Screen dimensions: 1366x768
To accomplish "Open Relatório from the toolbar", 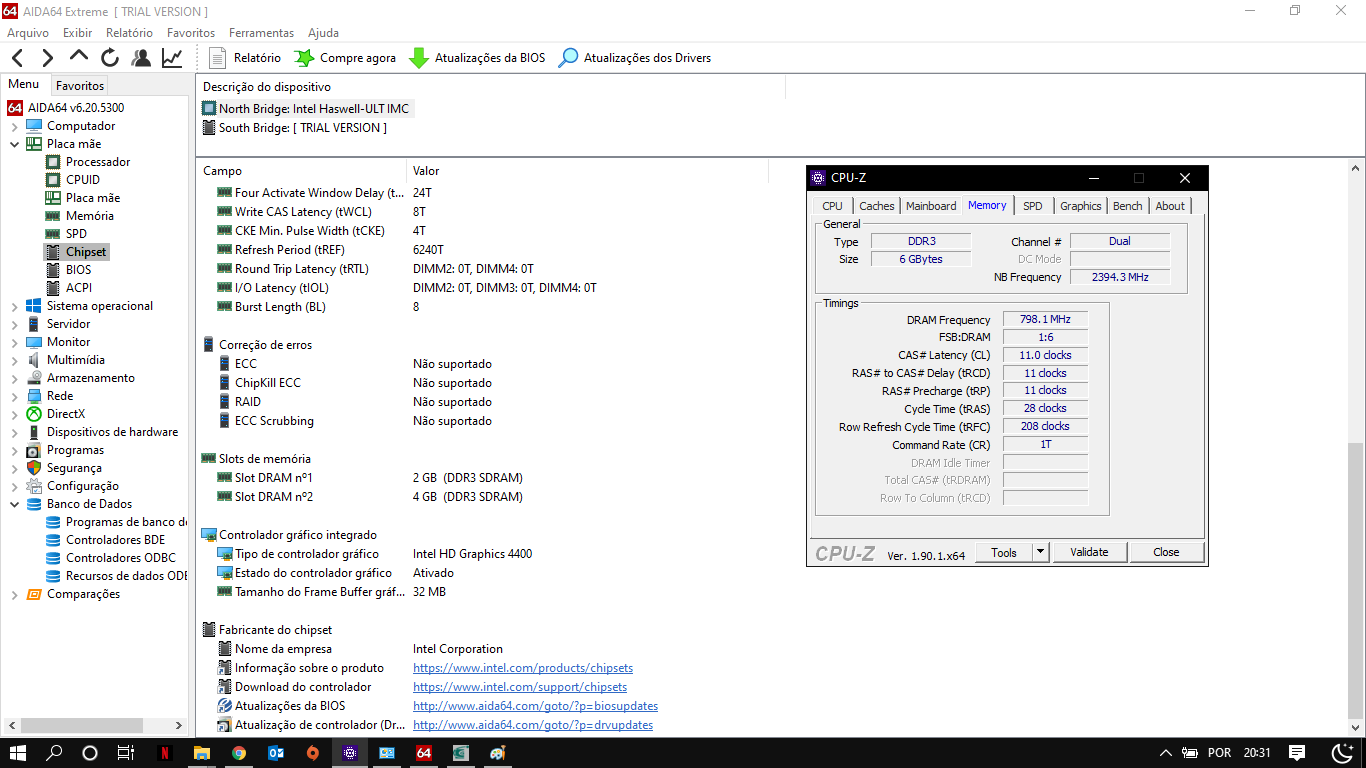I will pyautogui.click(x=245, y=58).
